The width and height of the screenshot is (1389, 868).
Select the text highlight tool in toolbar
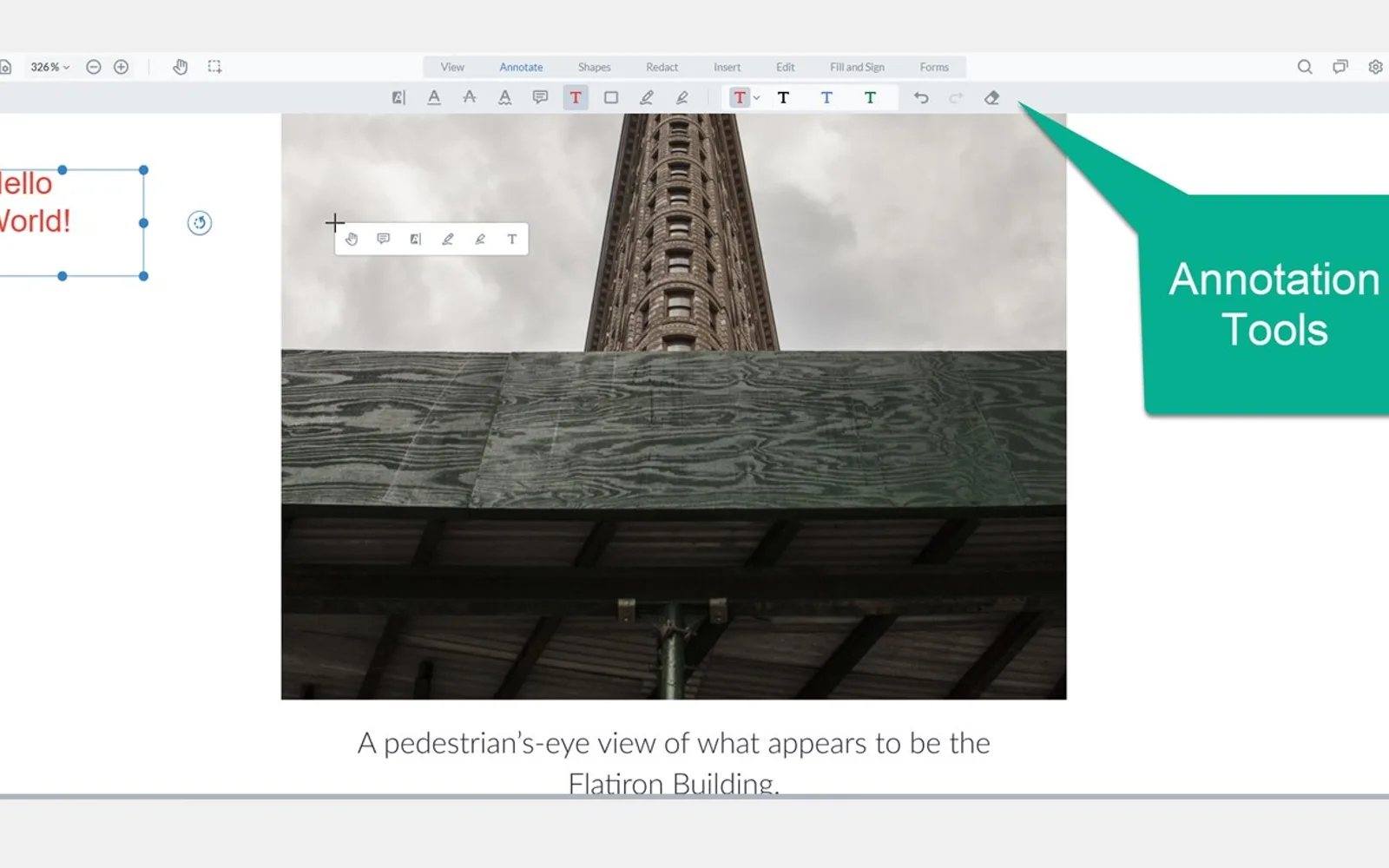coord(398,98)
